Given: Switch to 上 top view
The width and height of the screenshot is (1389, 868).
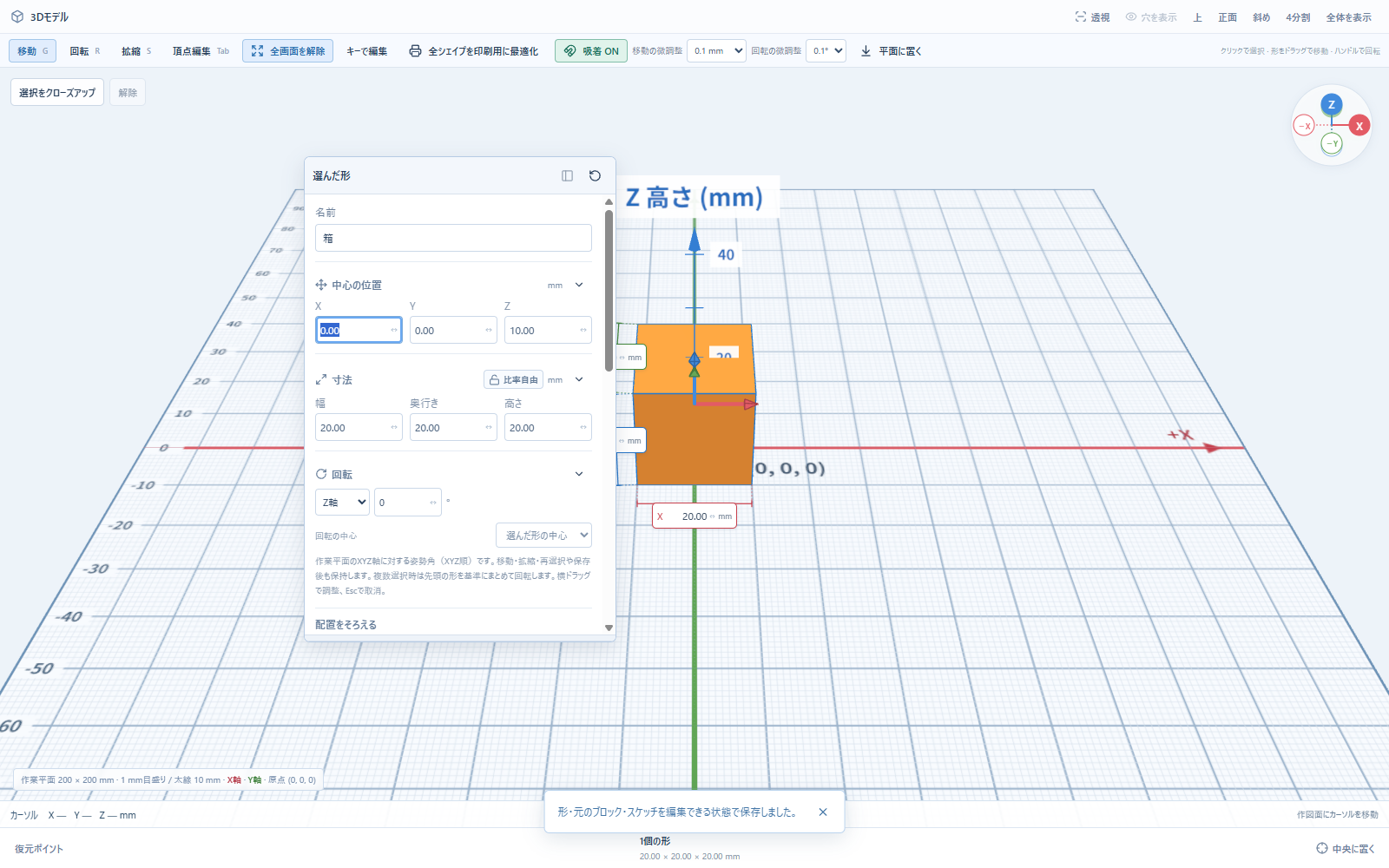Looking at the screenshot, I should tap(1197, 17).
